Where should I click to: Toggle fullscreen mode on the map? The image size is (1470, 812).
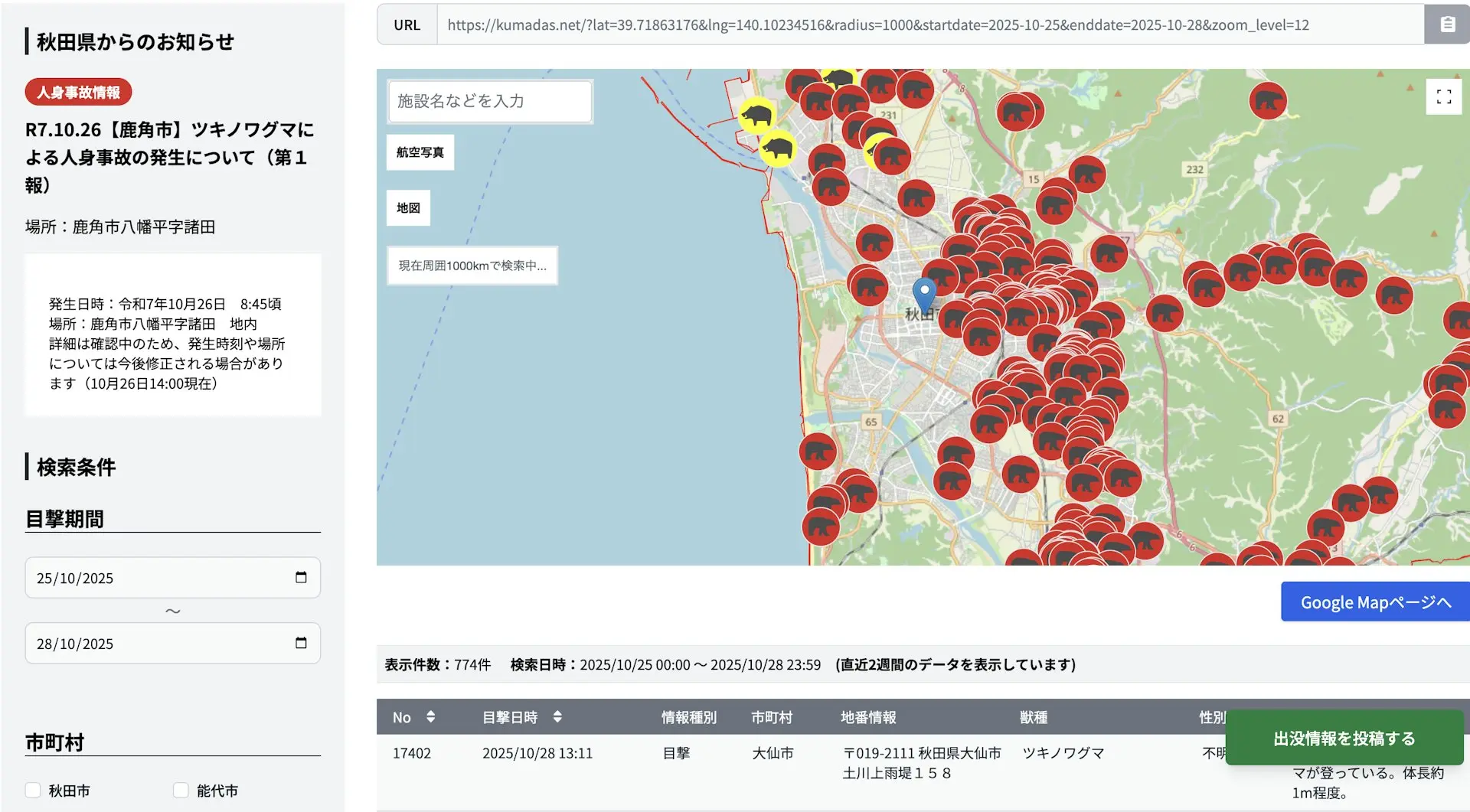pos(1444,96)
